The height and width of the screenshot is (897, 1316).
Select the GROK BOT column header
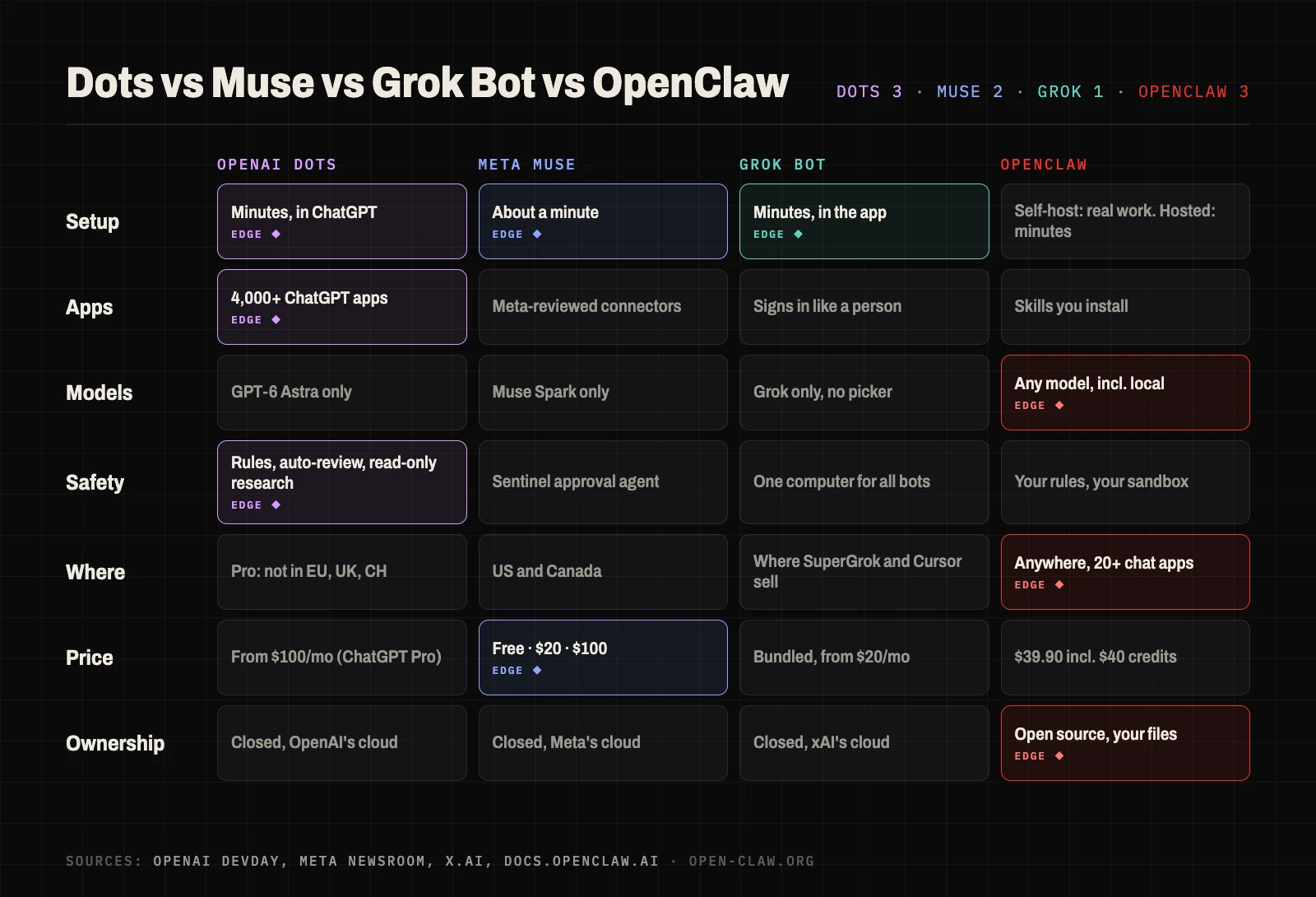(782, 165)
